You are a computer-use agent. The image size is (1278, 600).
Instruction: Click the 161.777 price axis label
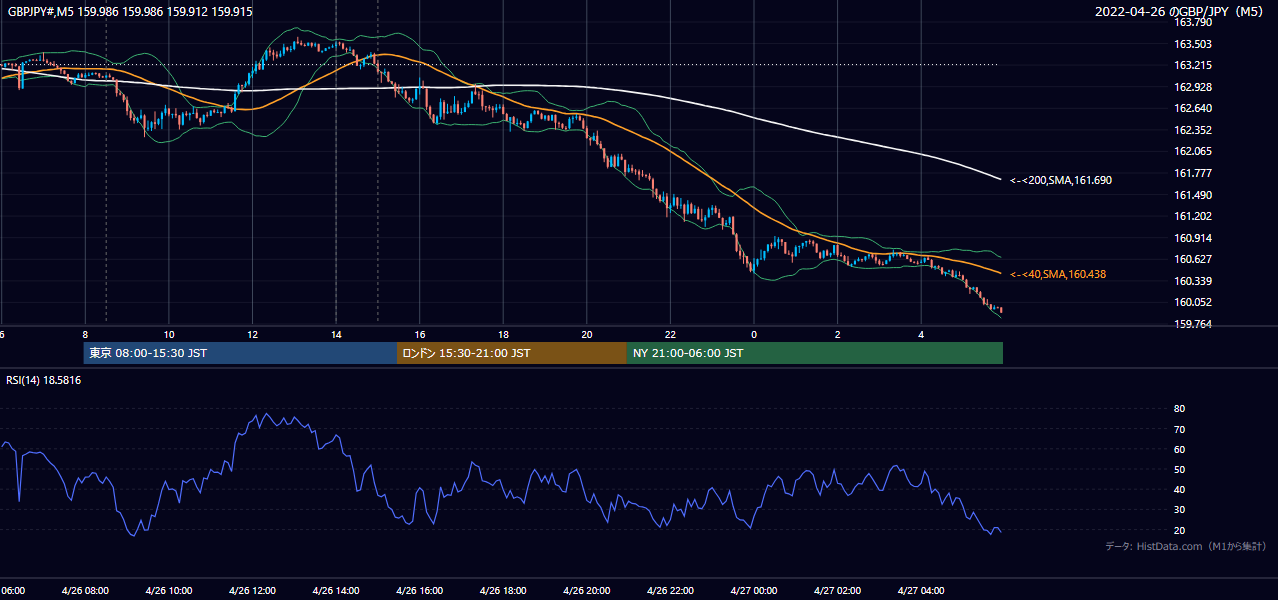[1193, 173]
